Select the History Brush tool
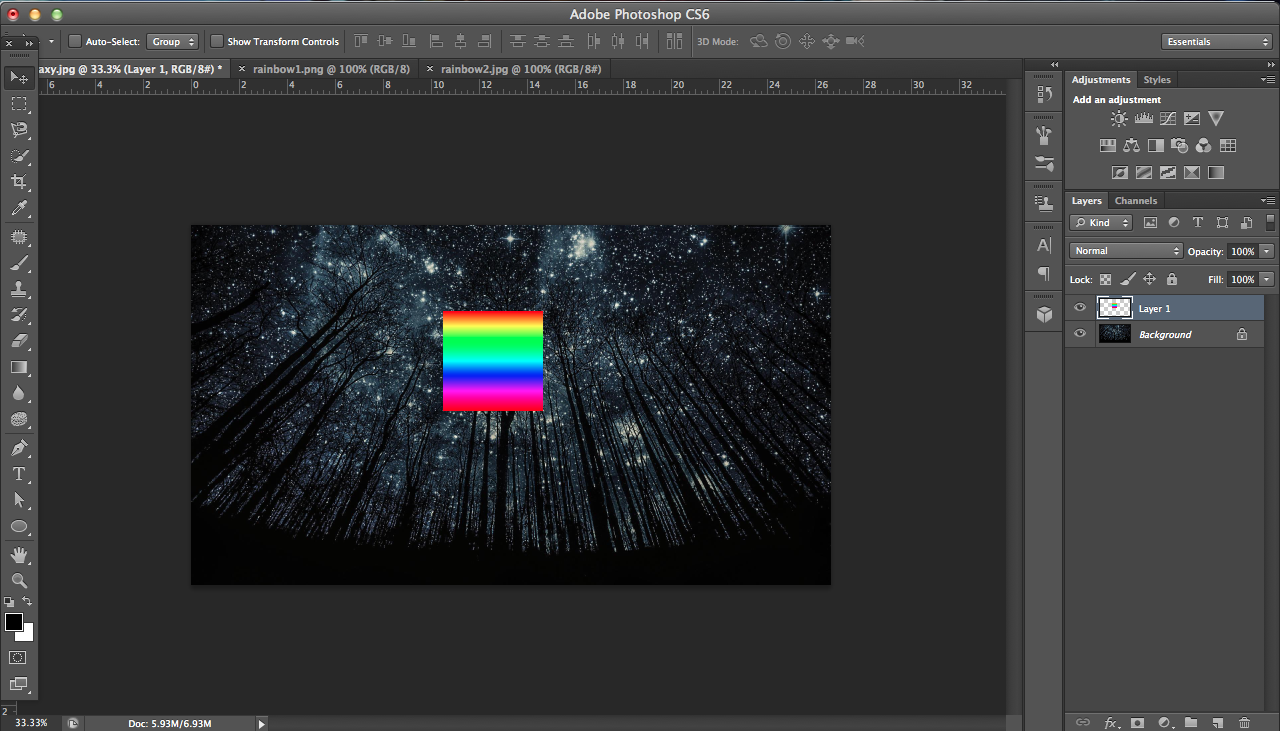 (19, 315)
